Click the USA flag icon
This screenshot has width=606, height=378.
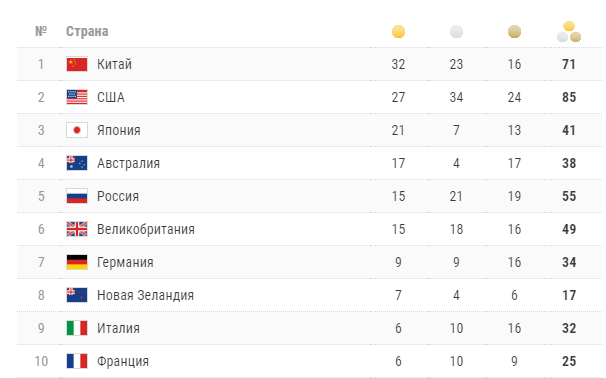pyautogui.click(x=77, y=97)
